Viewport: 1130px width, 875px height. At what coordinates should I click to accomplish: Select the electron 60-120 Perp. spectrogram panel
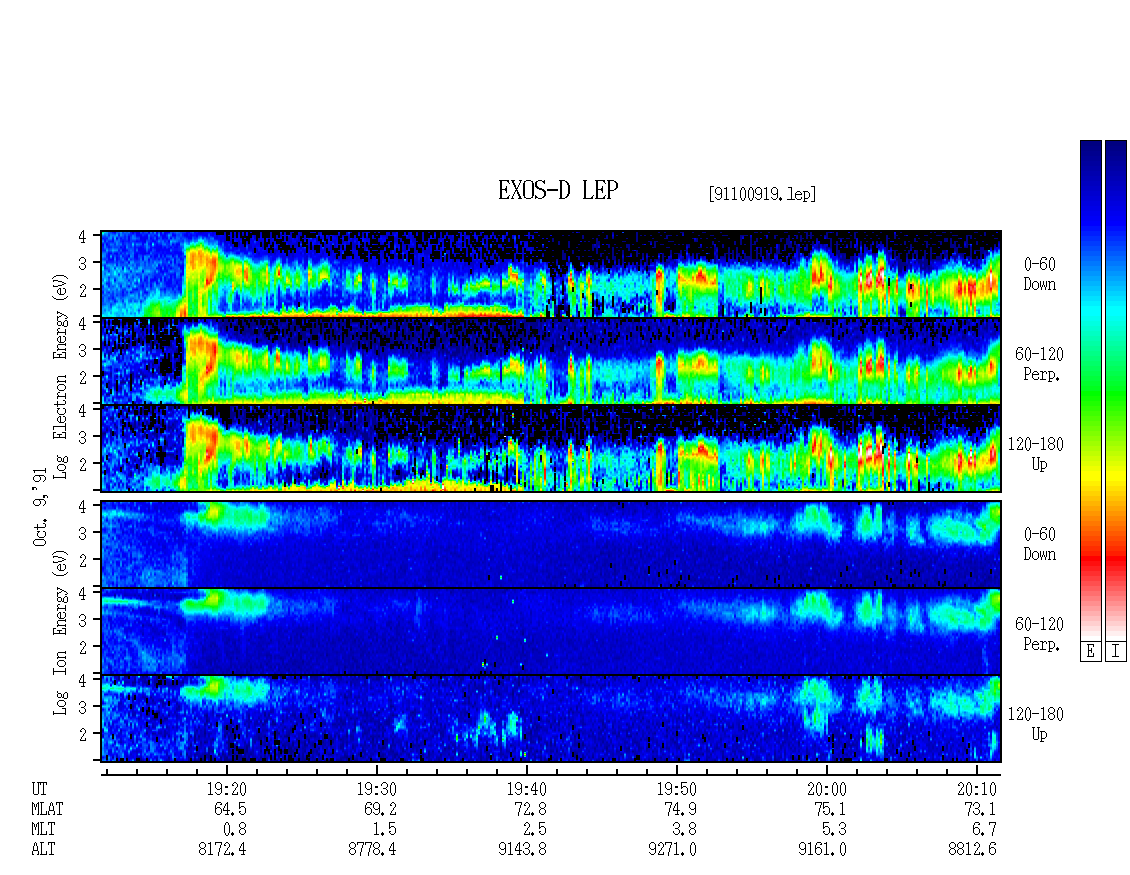(x=551, y=361)
